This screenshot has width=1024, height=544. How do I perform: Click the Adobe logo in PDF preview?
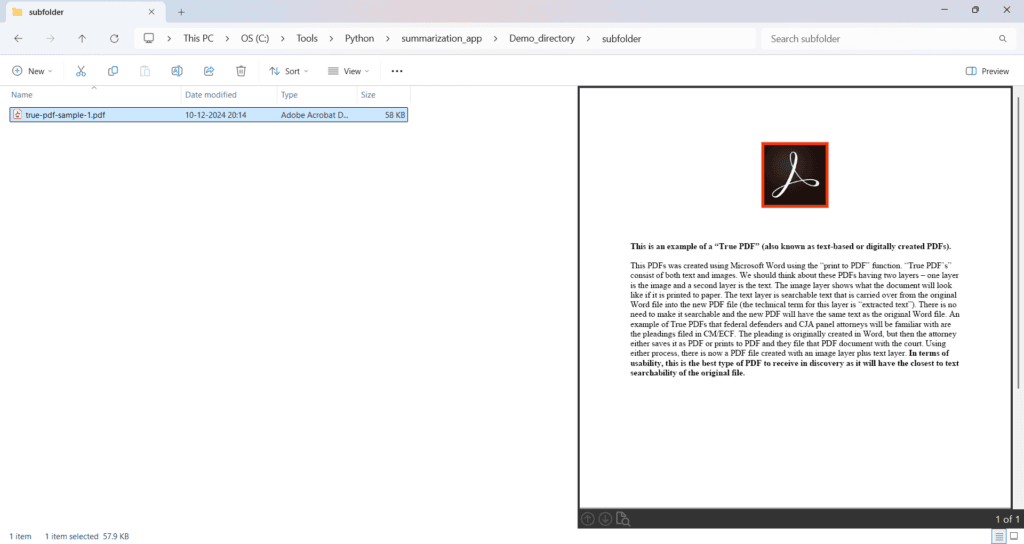click(x=795, y=175)
